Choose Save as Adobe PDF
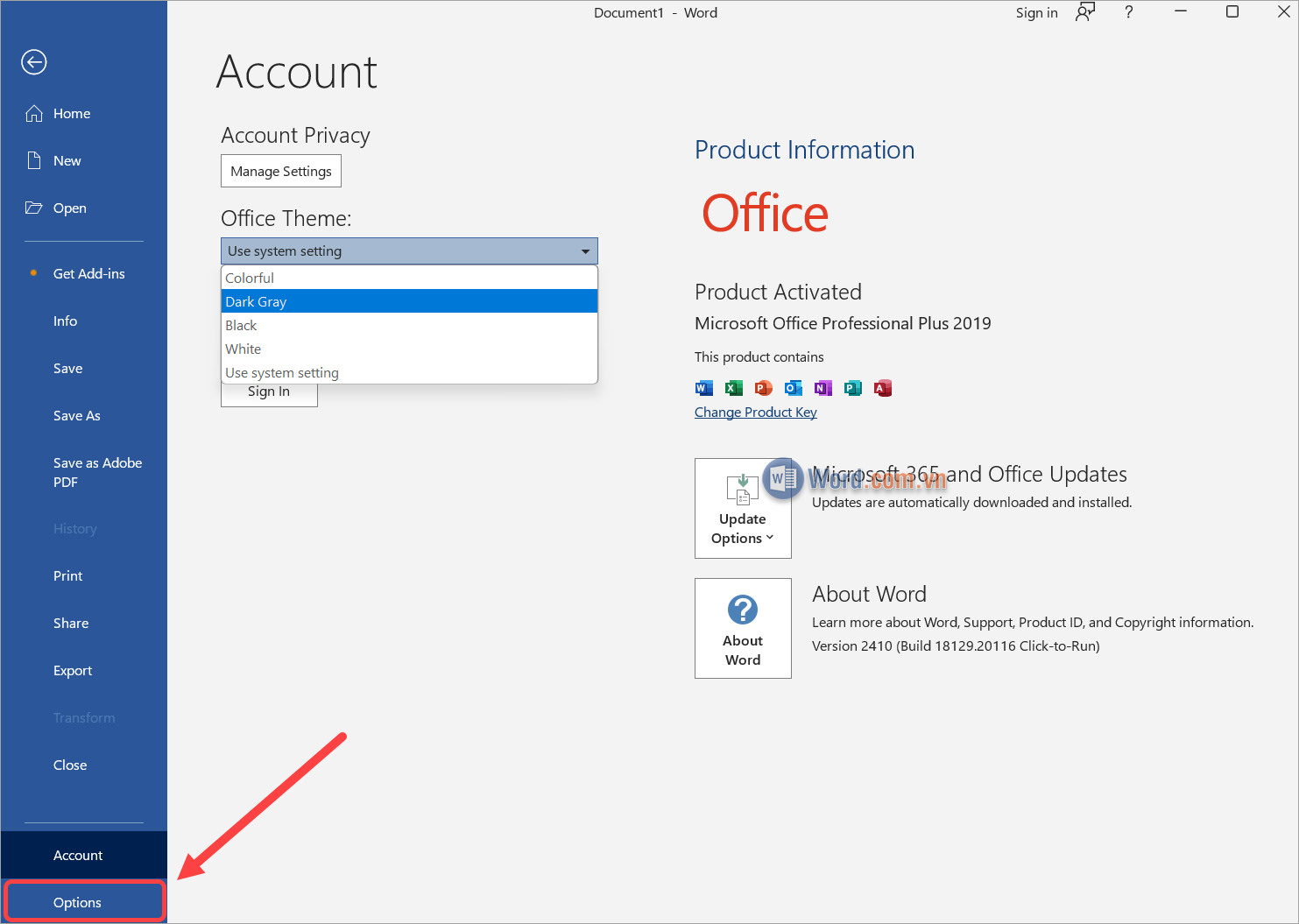The width and height of the screenshot is (1299, 924). click(84, 472)
